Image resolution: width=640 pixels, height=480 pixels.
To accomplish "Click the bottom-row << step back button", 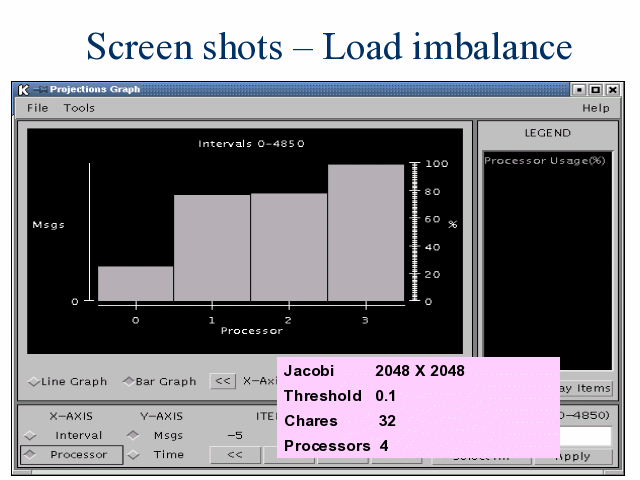I will (235, 455).
